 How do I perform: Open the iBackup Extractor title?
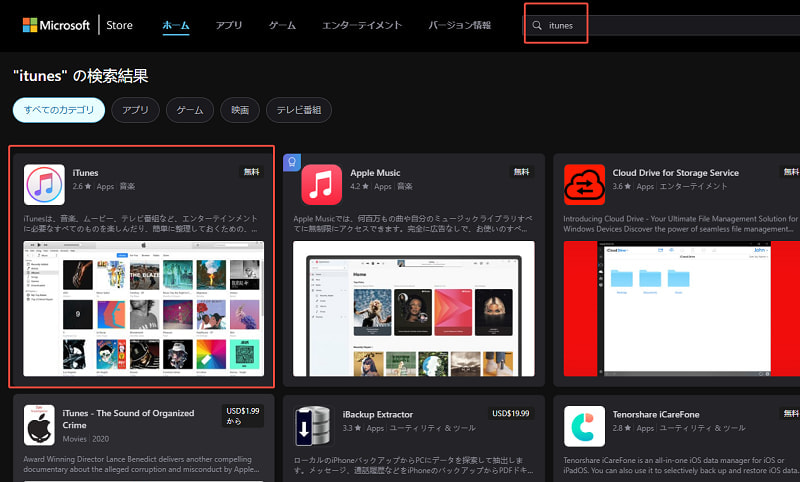pyautogui.click(x=378, y=414)
